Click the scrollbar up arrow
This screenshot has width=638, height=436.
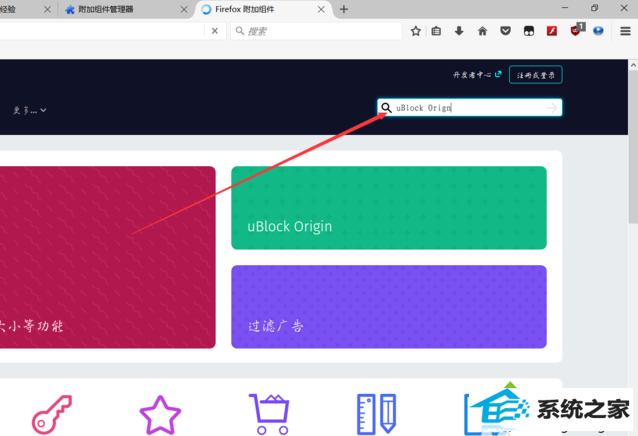[x=633, y=65]
